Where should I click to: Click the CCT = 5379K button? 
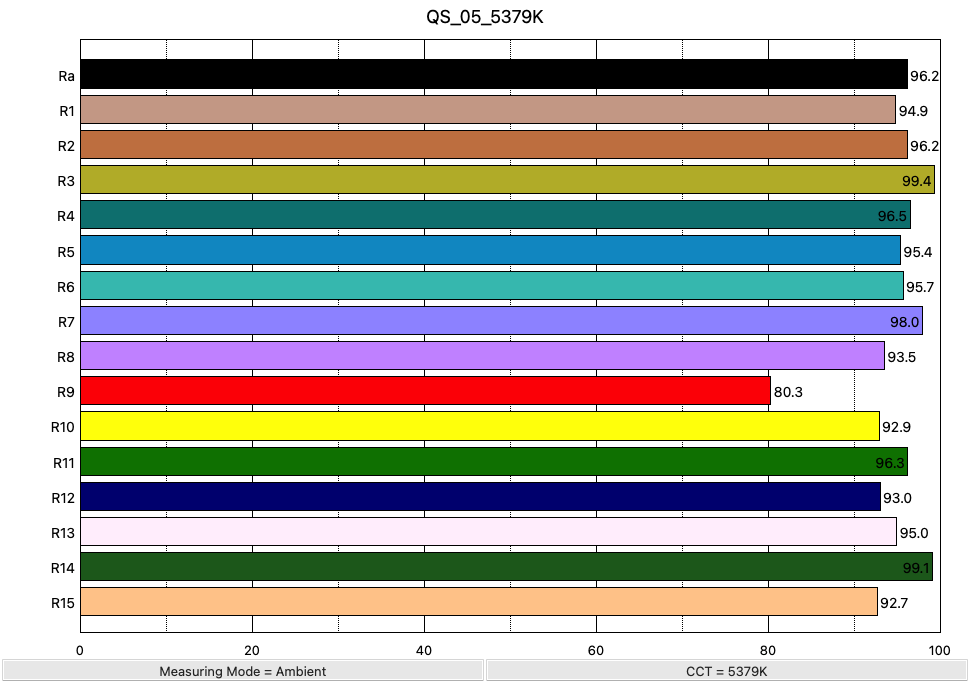[727, 671]
